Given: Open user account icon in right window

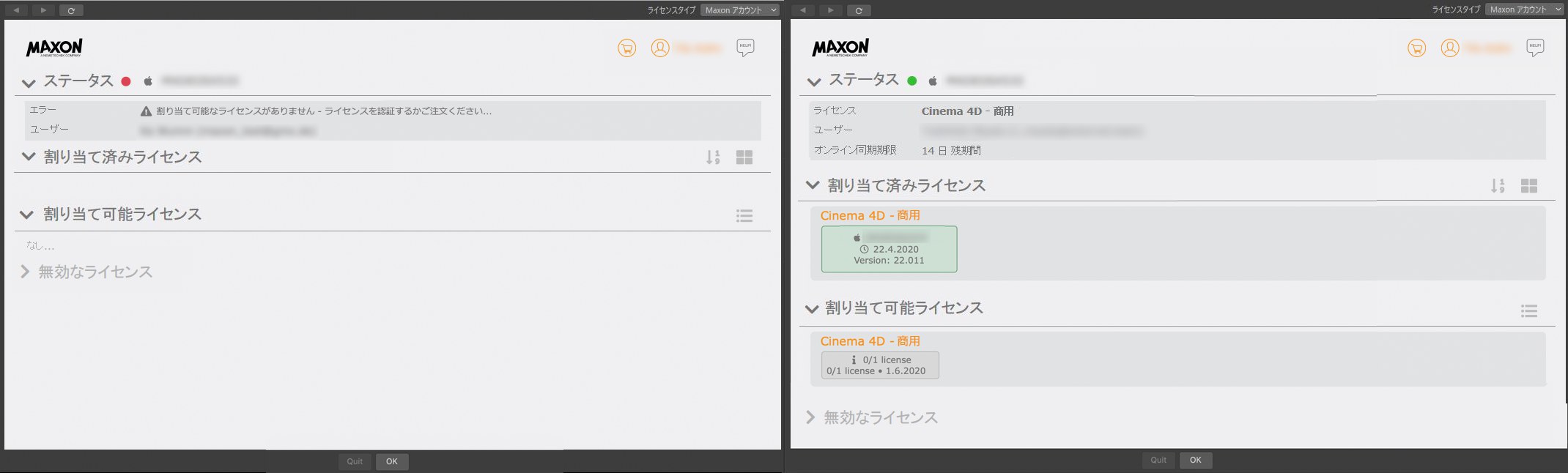Looking at the screenshot, I should click(1450, 48).
